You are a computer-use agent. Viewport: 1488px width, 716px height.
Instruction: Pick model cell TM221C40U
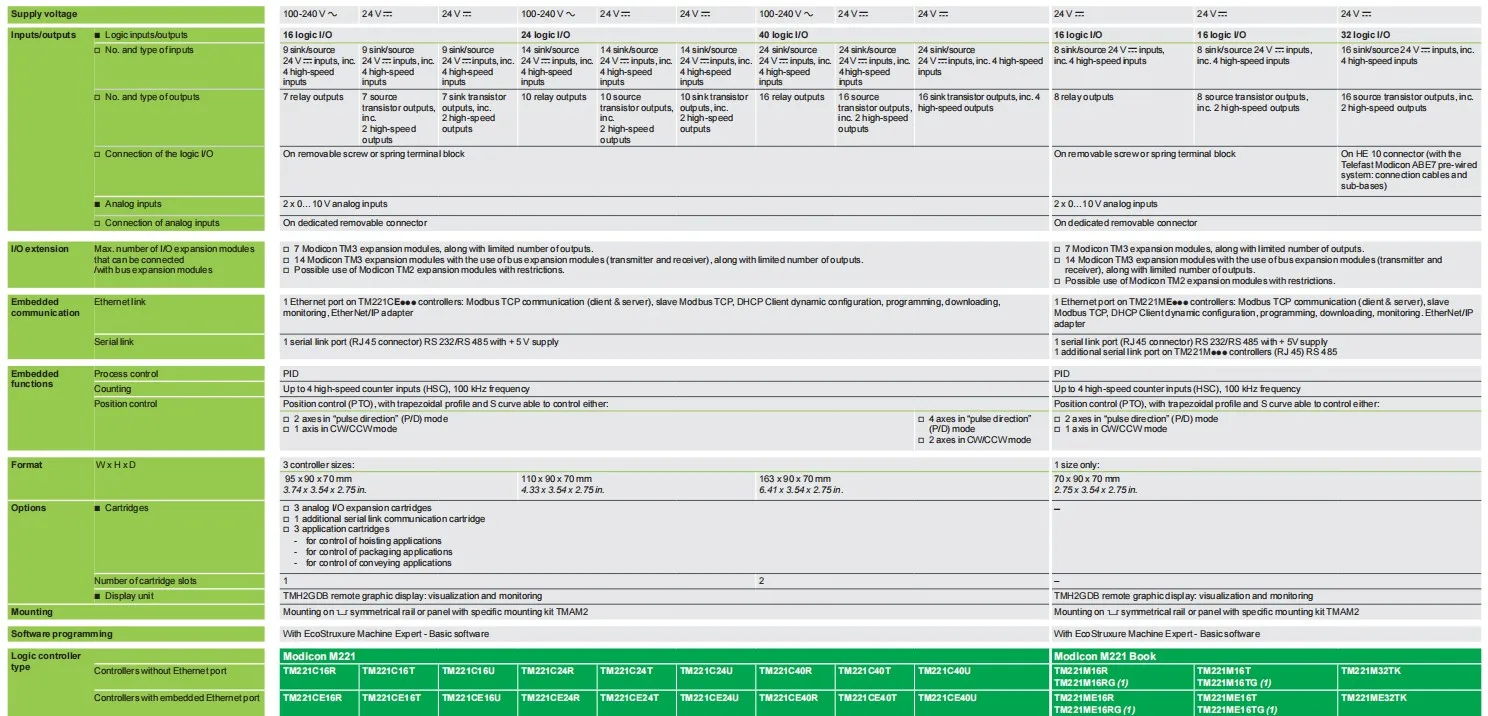click(x=944, y=671)
